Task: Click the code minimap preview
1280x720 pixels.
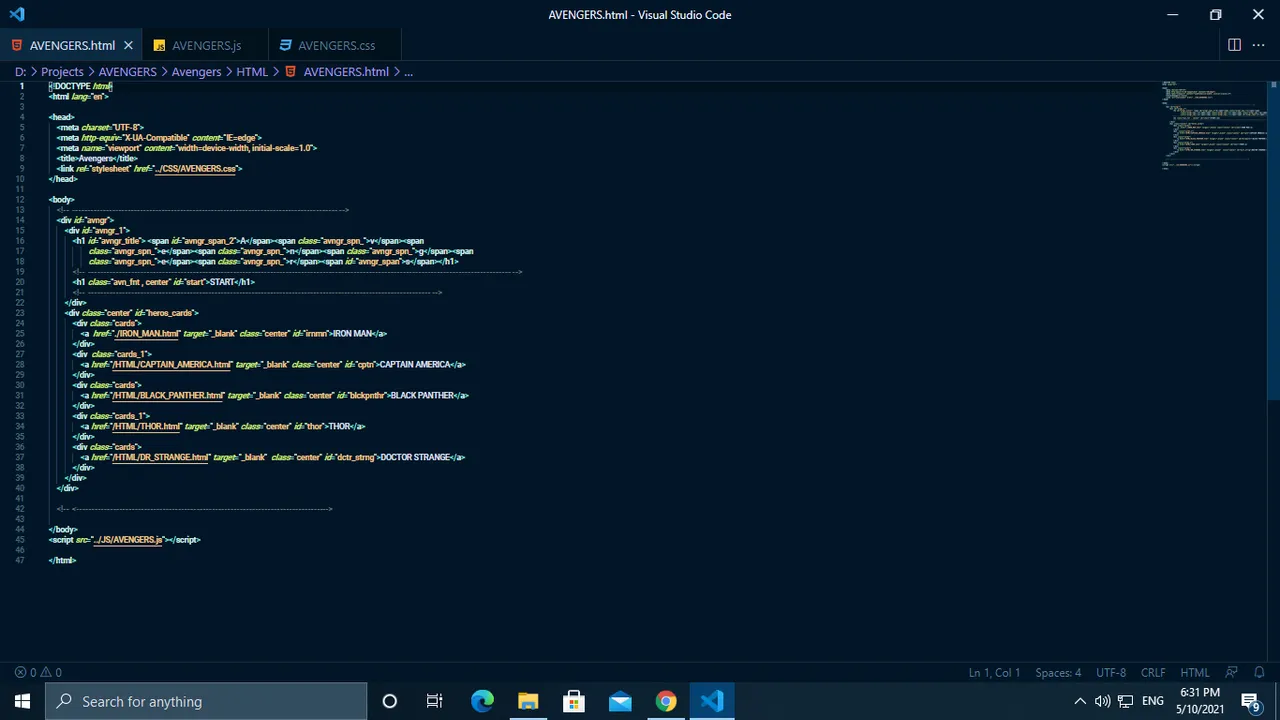Action: pos(1213,125)
